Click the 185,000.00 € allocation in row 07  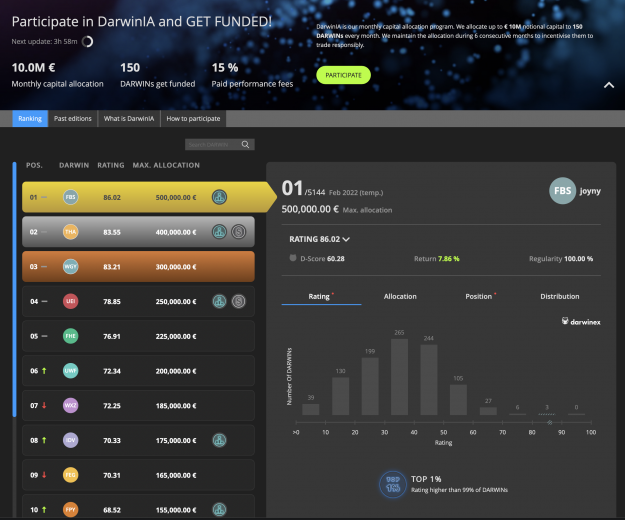[x=176, y=406]
